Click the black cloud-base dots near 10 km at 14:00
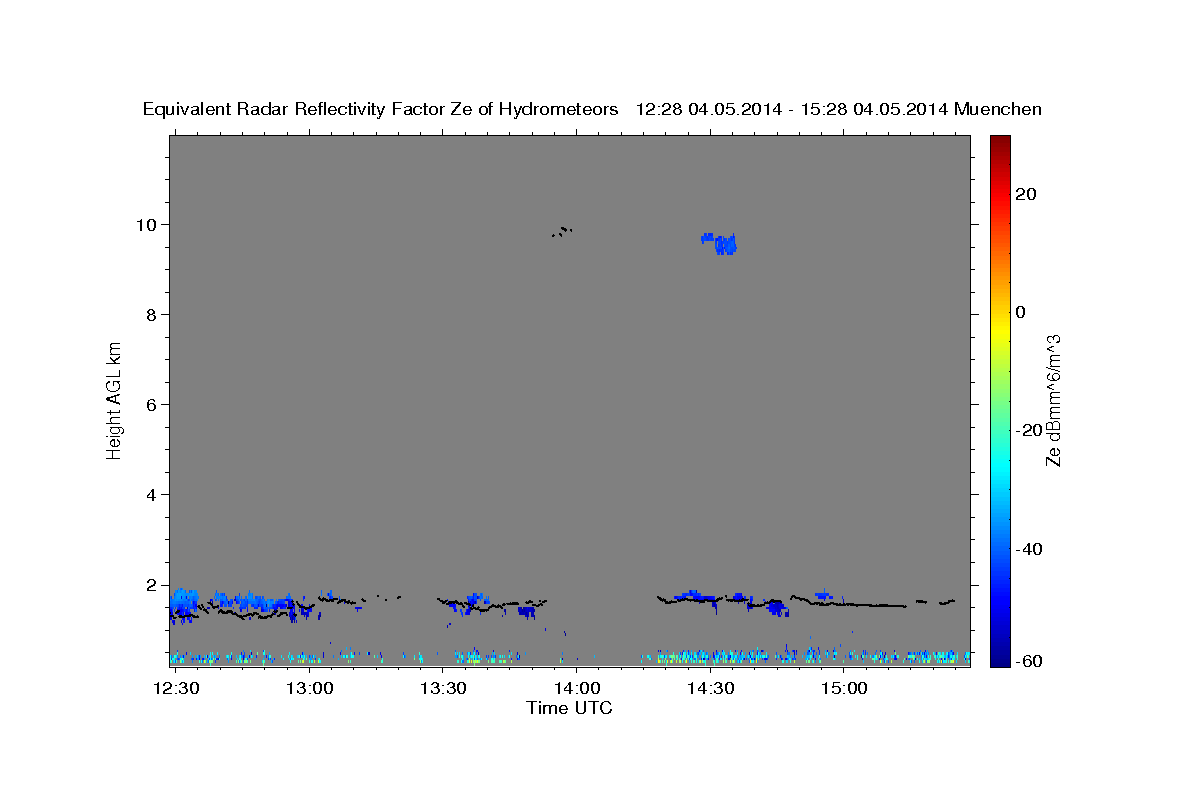This screenshot has height=800, width=1200. [x=562, y=232]
